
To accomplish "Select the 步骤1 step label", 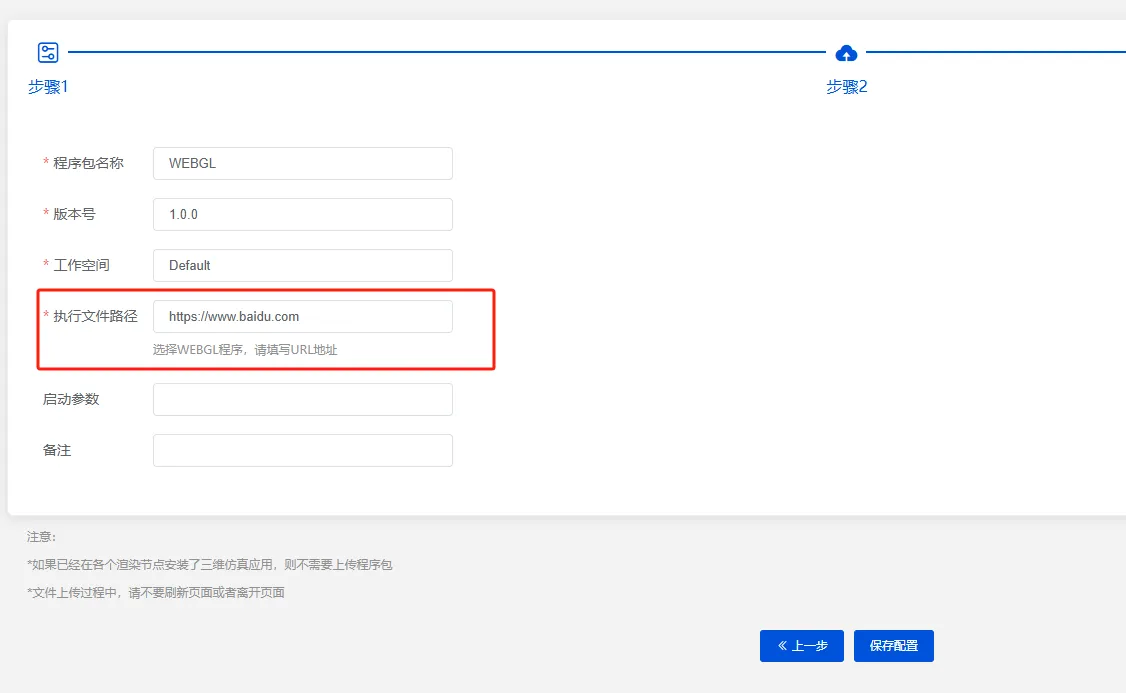I will (x=48, y=87).
